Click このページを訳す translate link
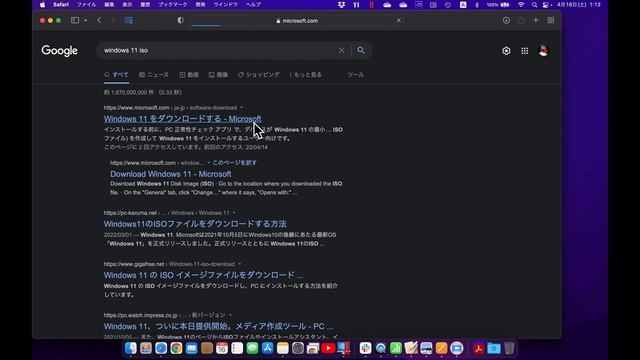This screenshot has width=640, height=360. tap(234, 162)
